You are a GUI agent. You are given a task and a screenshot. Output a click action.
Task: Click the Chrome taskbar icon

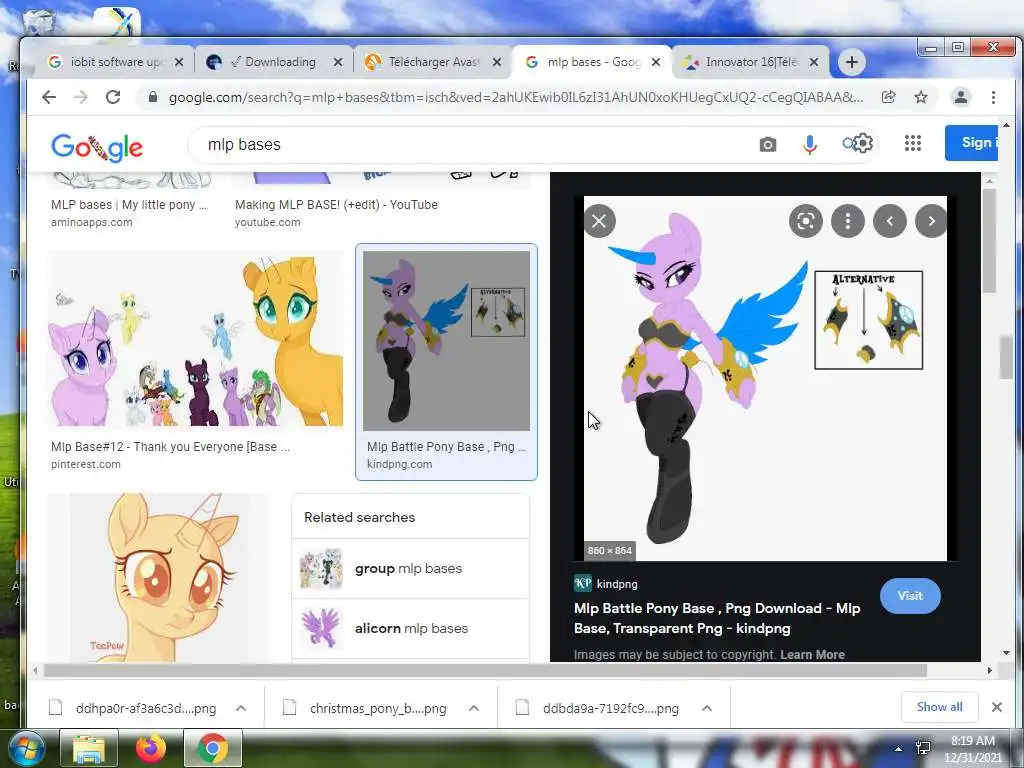[x=213, y=749]
